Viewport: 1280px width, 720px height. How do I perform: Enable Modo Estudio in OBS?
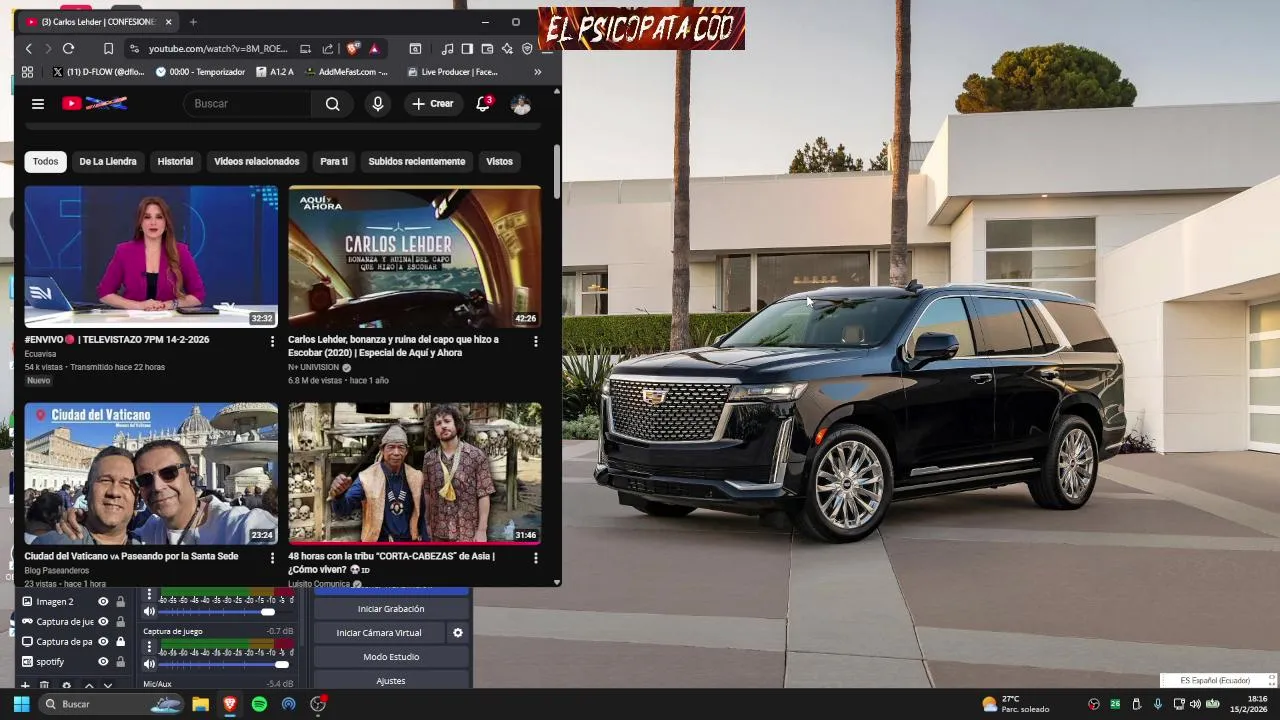click(x=391, y=657)
